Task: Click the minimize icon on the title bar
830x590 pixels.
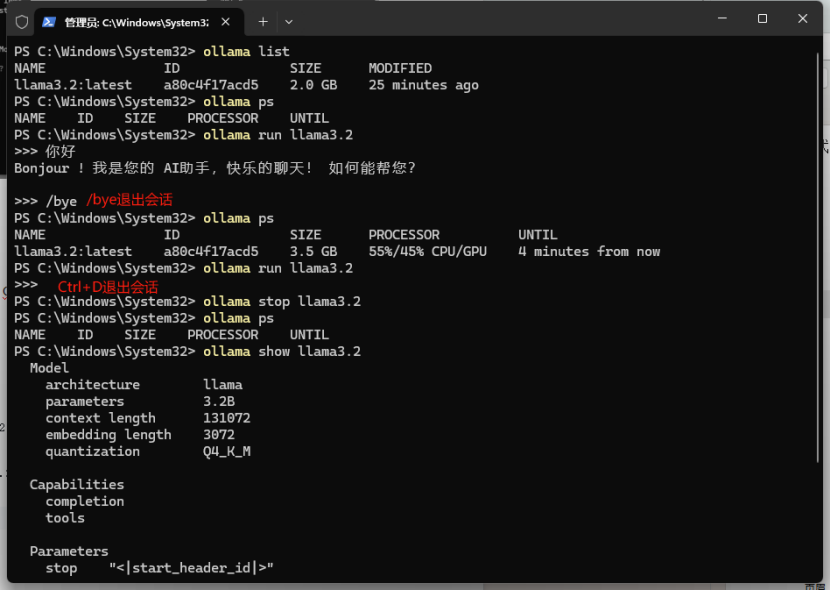Action: click(x=721, y=19)
